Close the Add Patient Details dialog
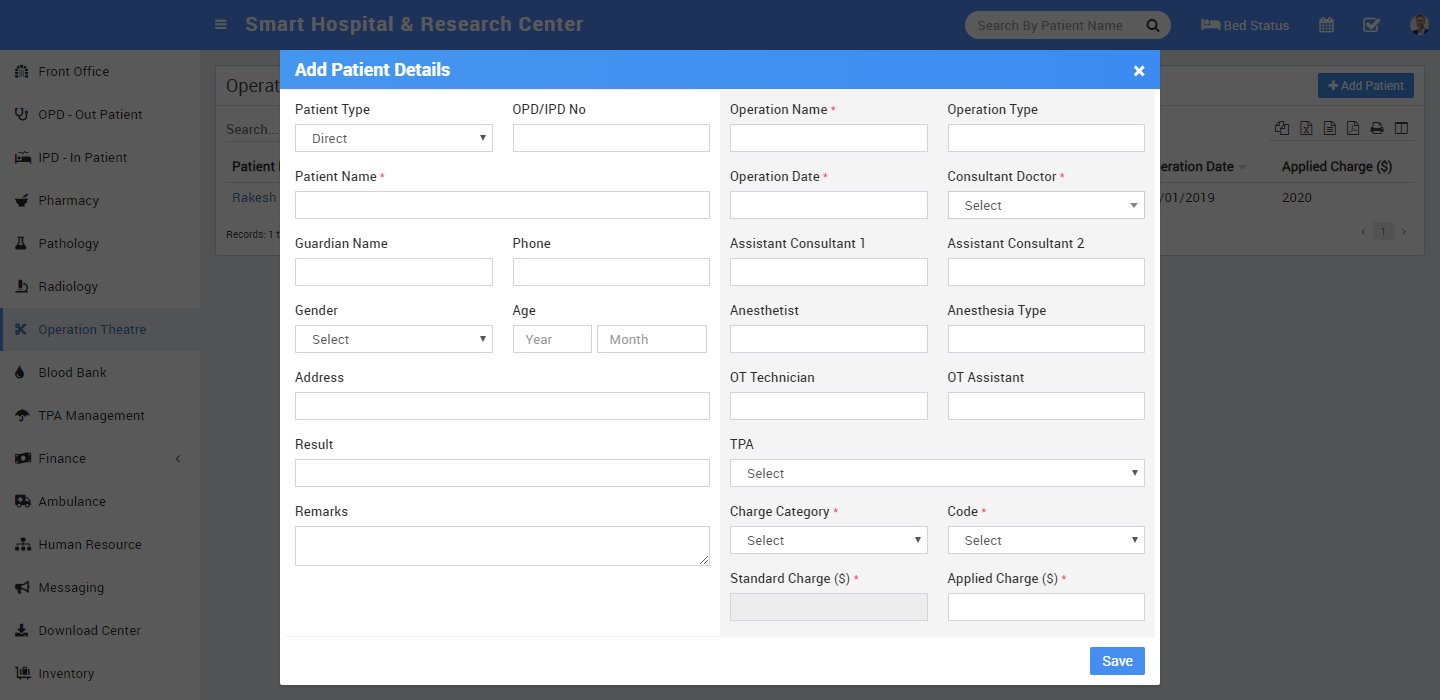The width and height of the screenshot is (1440, 700). tap(1139, 70)
